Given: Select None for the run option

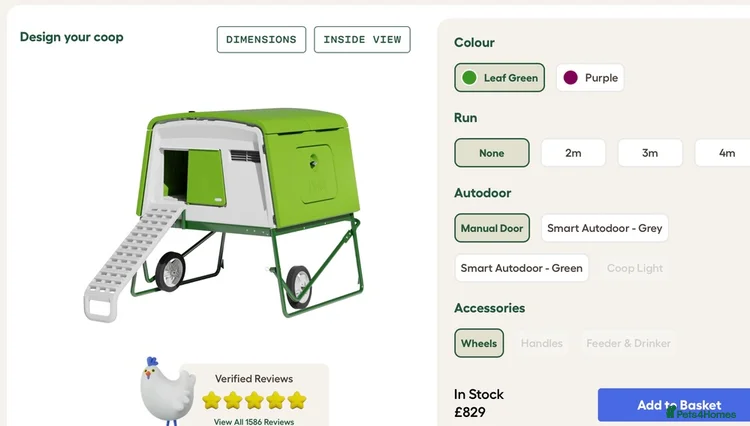Looking at the screenshot, I should (492, 153).
